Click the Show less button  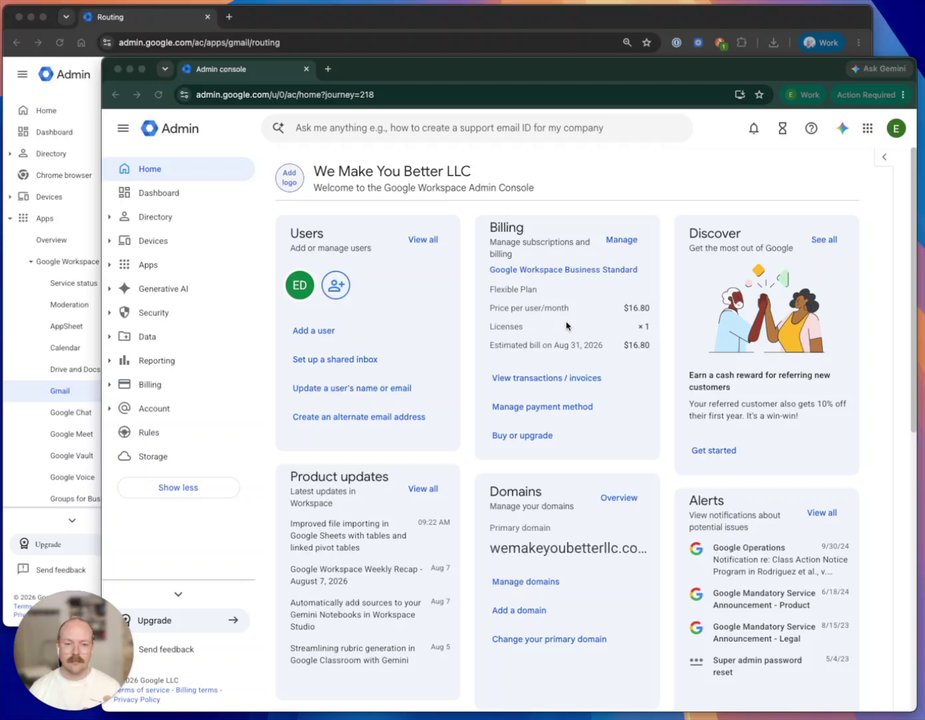click(x=178, y=487)
